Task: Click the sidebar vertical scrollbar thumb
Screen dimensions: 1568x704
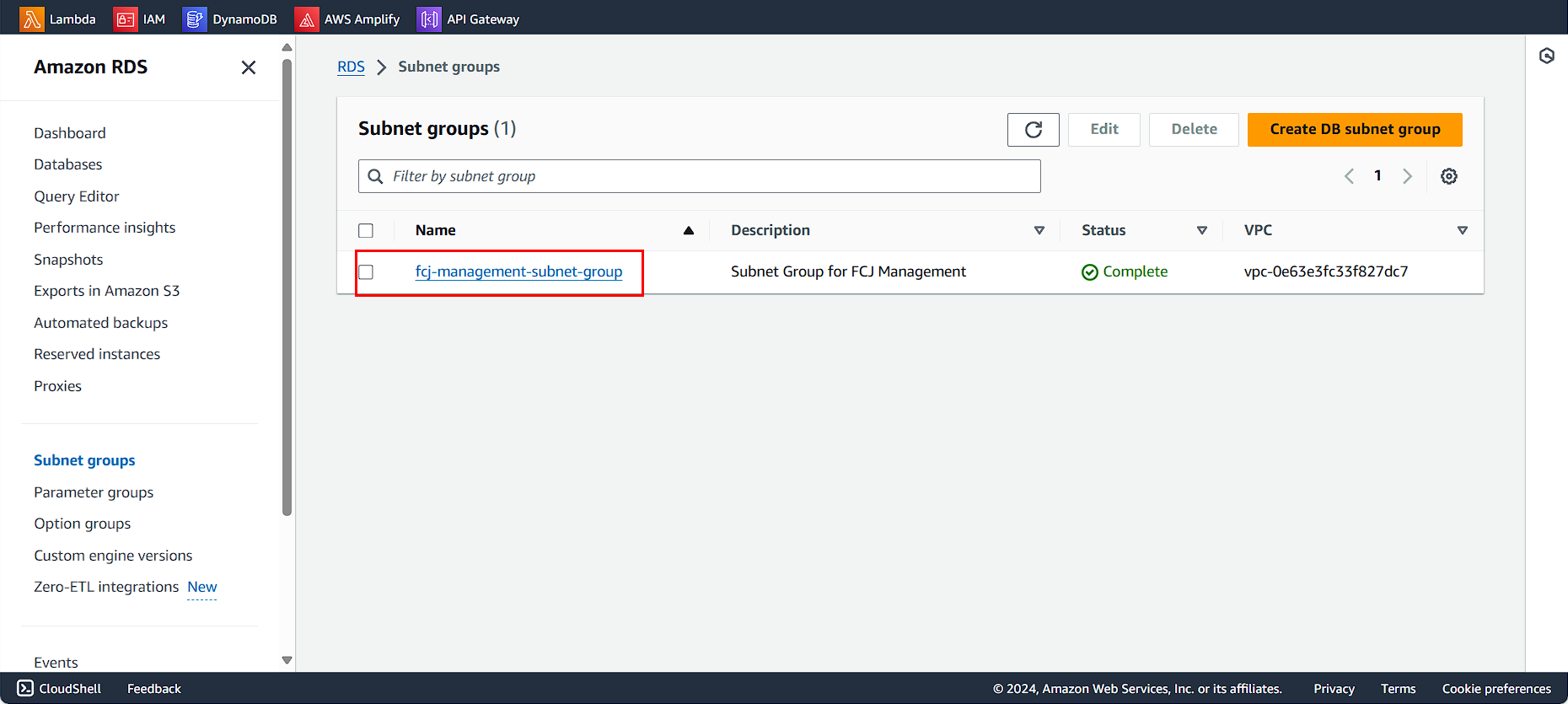Action: tap(287, 287)
